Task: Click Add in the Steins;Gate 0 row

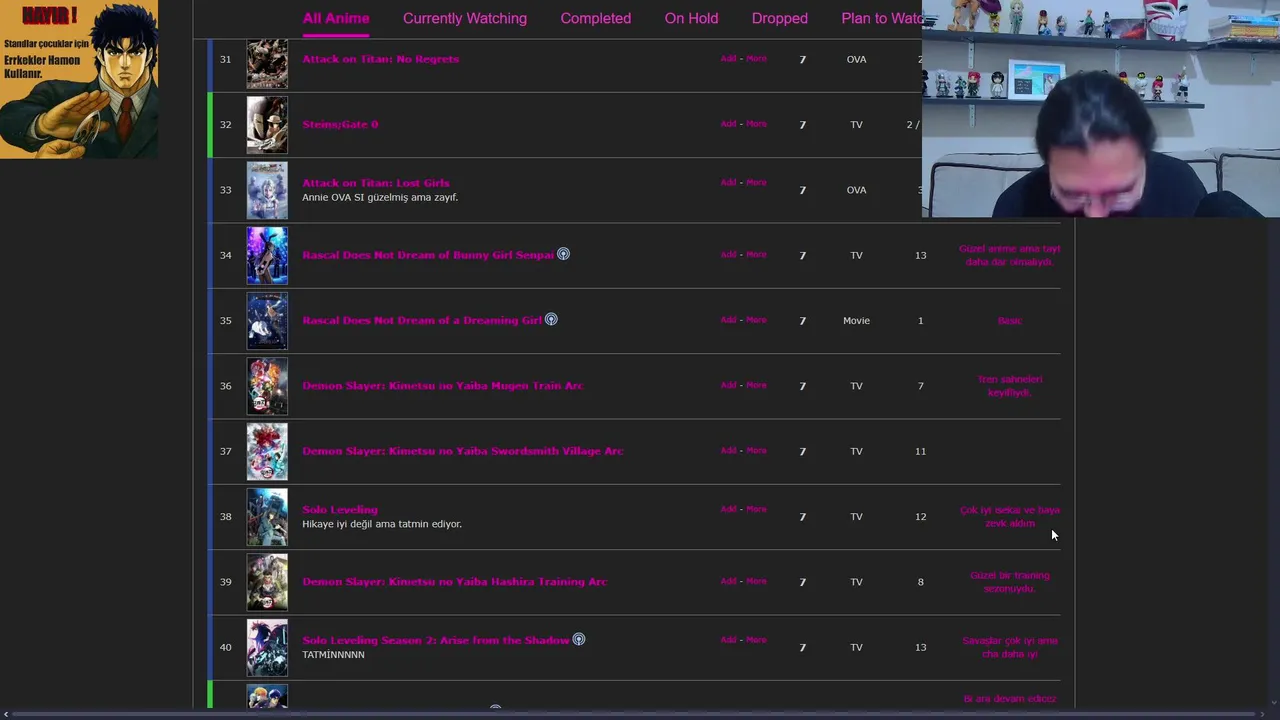Action: point(728,124)
